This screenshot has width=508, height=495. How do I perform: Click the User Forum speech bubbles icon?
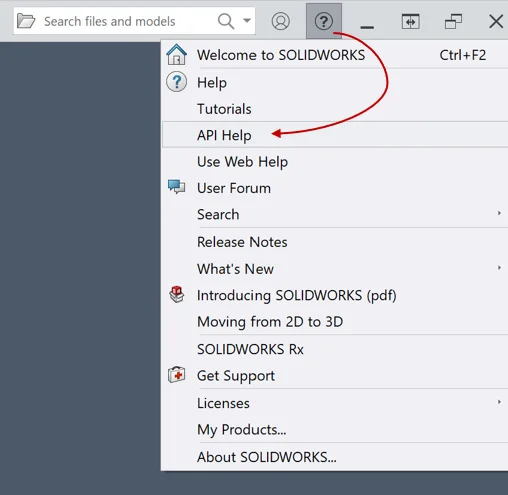pyautogui.click(x=176, y=187)
